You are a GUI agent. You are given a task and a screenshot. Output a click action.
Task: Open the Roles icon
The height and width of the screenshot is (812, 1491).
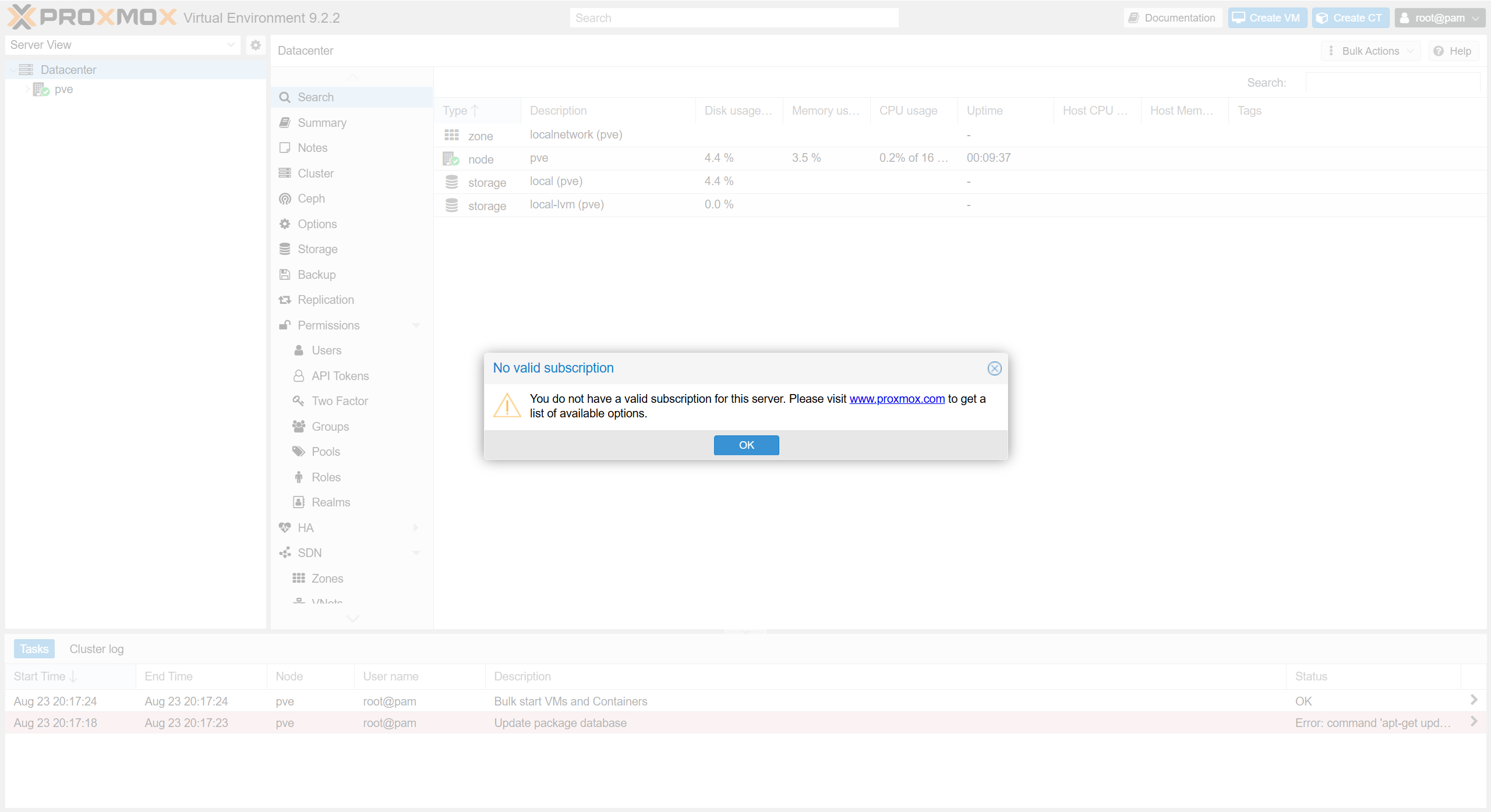(x=299, y=477)
